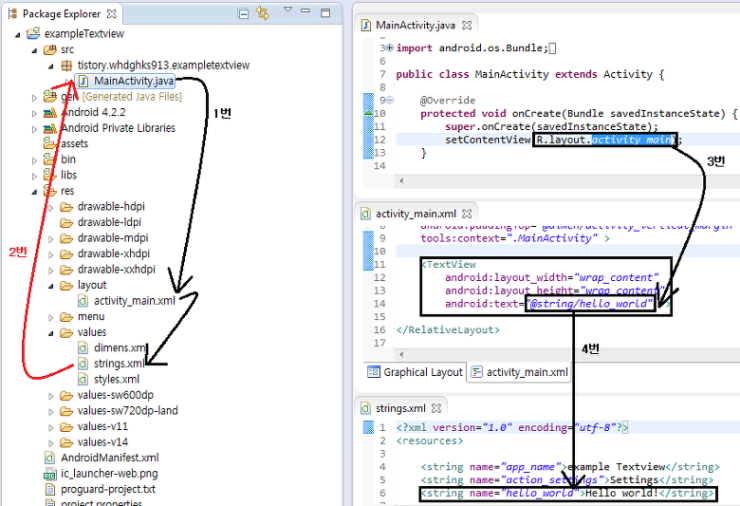Viewport: 740px width, 506px height.
Task: Open the Graphical Layout bottom tab
Action: pos(415,372)
